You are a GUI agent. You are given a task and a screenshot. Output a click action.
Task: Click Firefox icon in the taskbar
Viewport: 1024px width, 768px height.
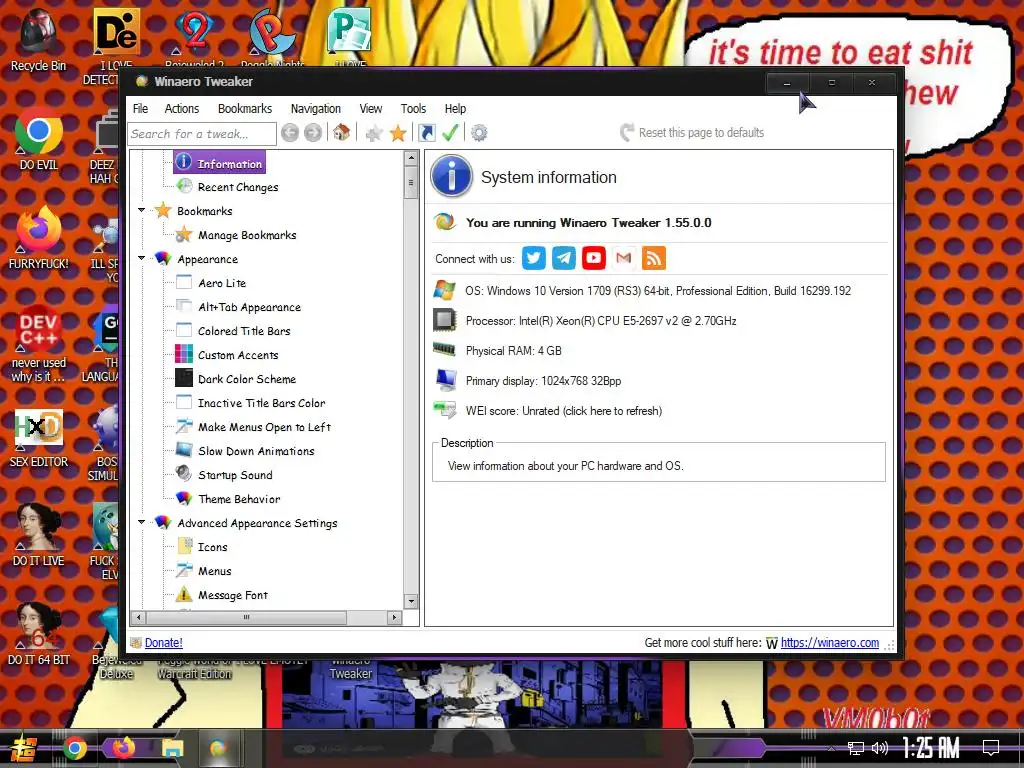point(123,748)
